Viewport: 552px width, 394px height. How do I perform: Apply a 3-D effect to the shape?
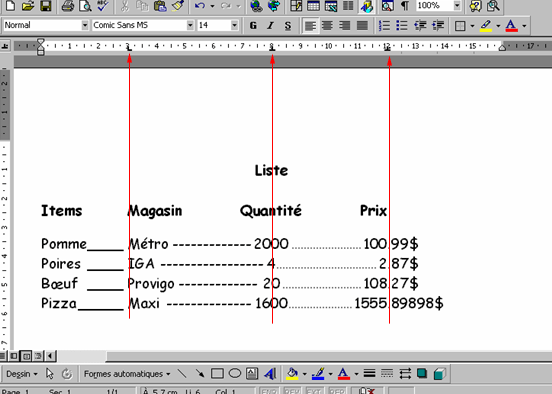tap(439, 374)
